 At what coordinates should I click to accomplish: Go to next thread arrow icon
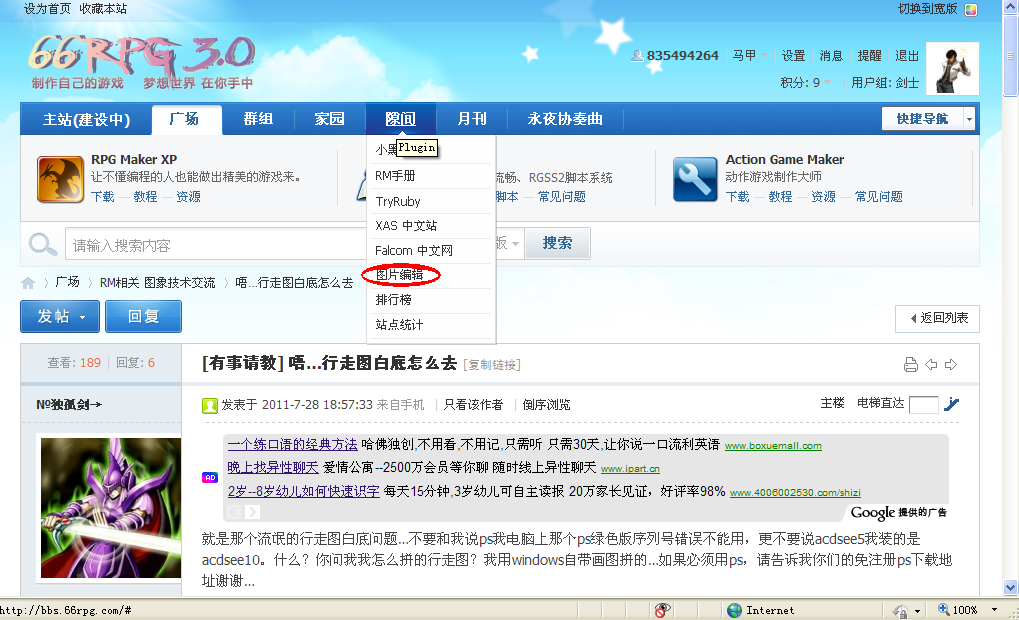point(951,365)
